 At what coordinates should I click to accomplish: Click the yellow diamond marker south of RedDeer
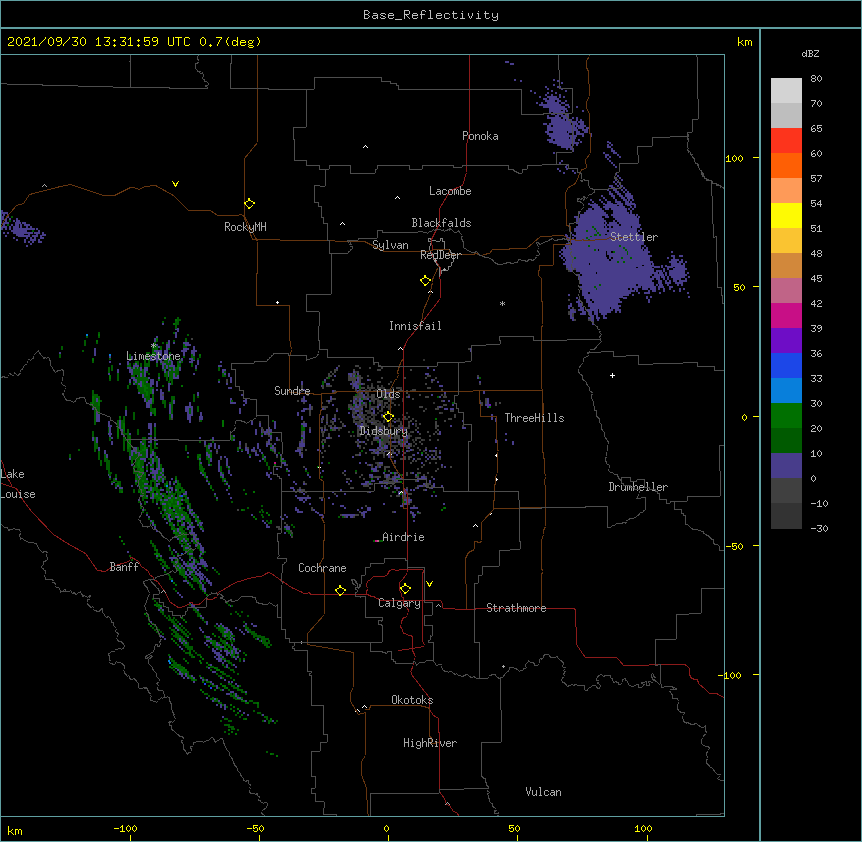[426, 281]
